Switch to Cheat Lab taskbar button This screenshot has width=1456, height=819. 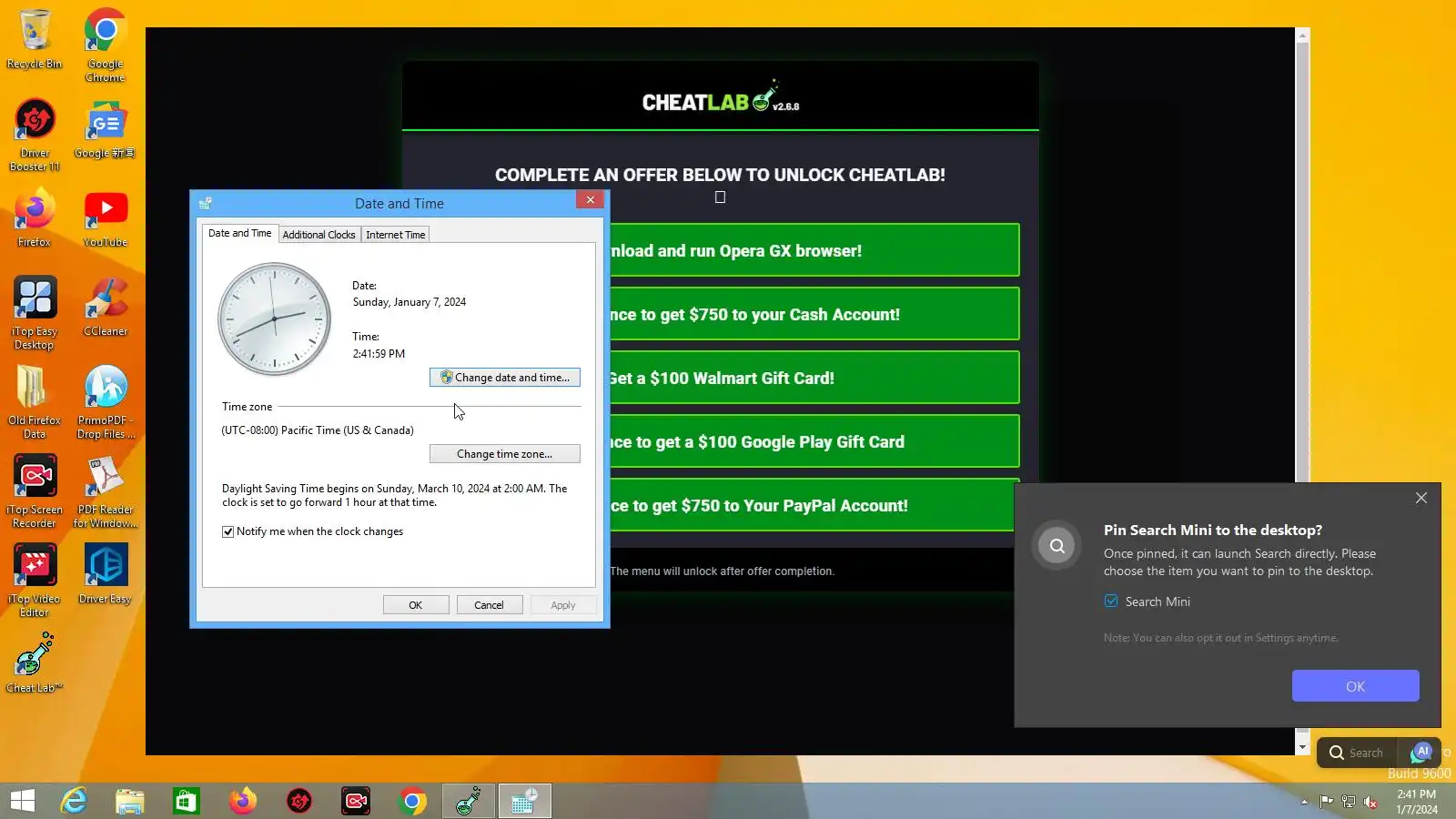click(x=469, y=801)
